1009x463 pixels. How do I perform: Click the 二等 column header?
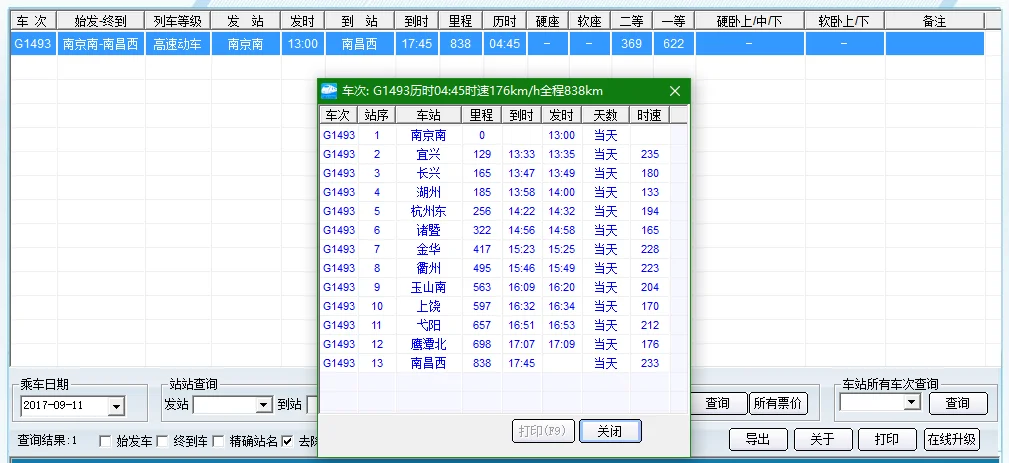pos(632,21)
